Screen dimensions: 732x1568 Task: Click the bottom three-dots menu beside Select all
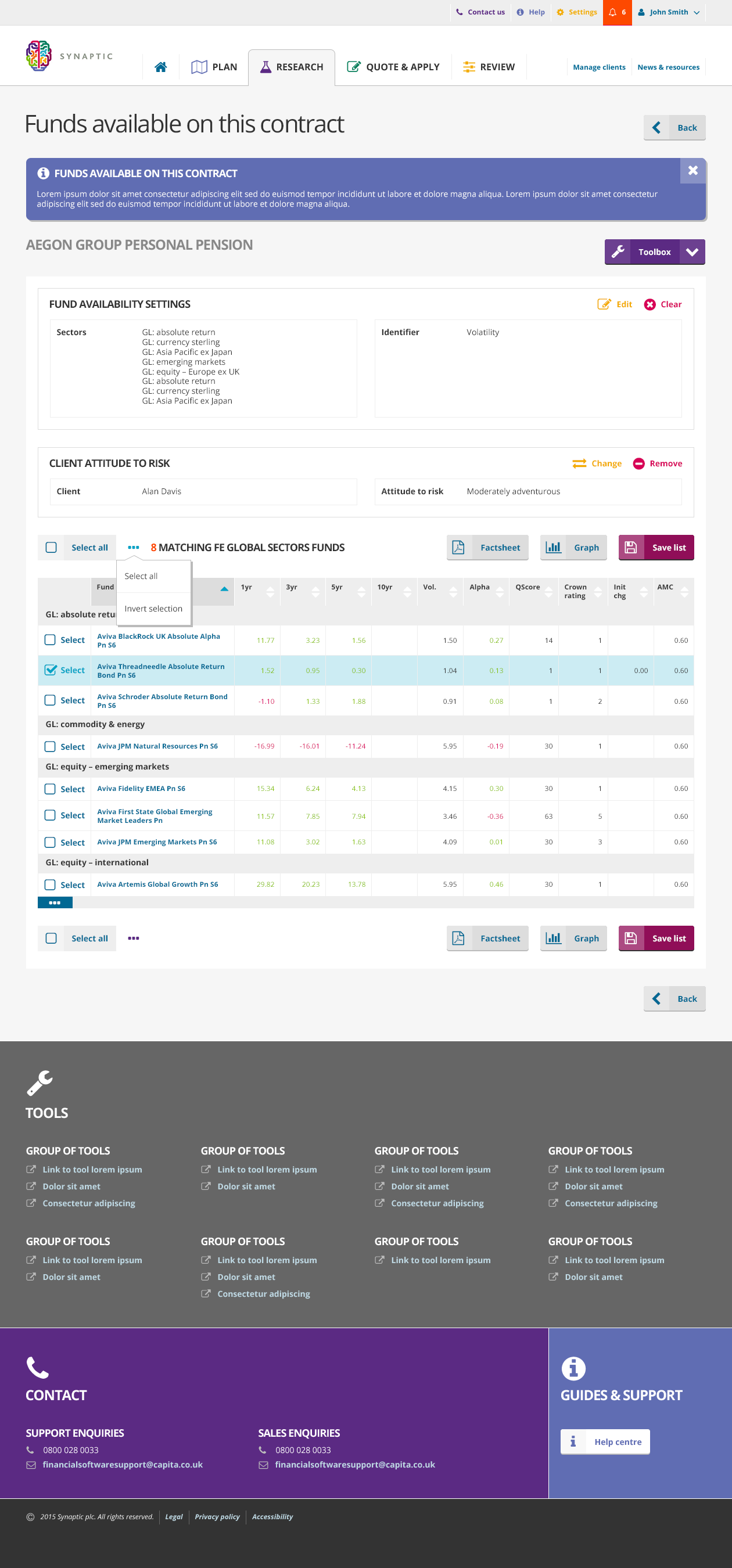134,938
